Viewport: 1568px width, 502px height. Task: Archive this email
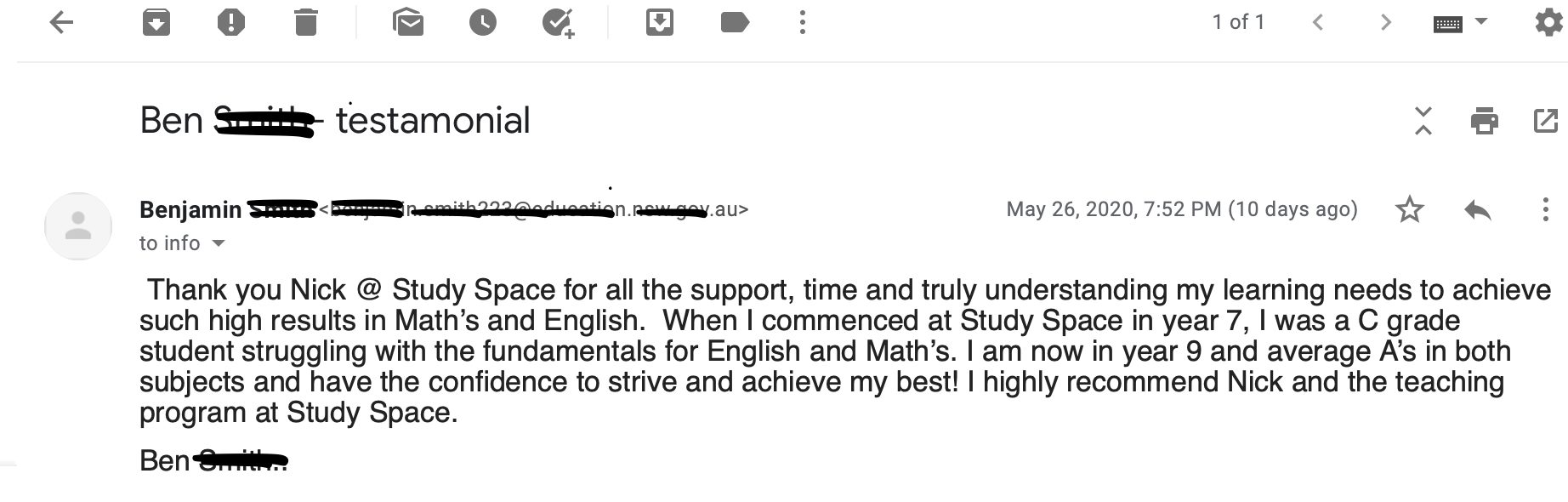(156, 22)
